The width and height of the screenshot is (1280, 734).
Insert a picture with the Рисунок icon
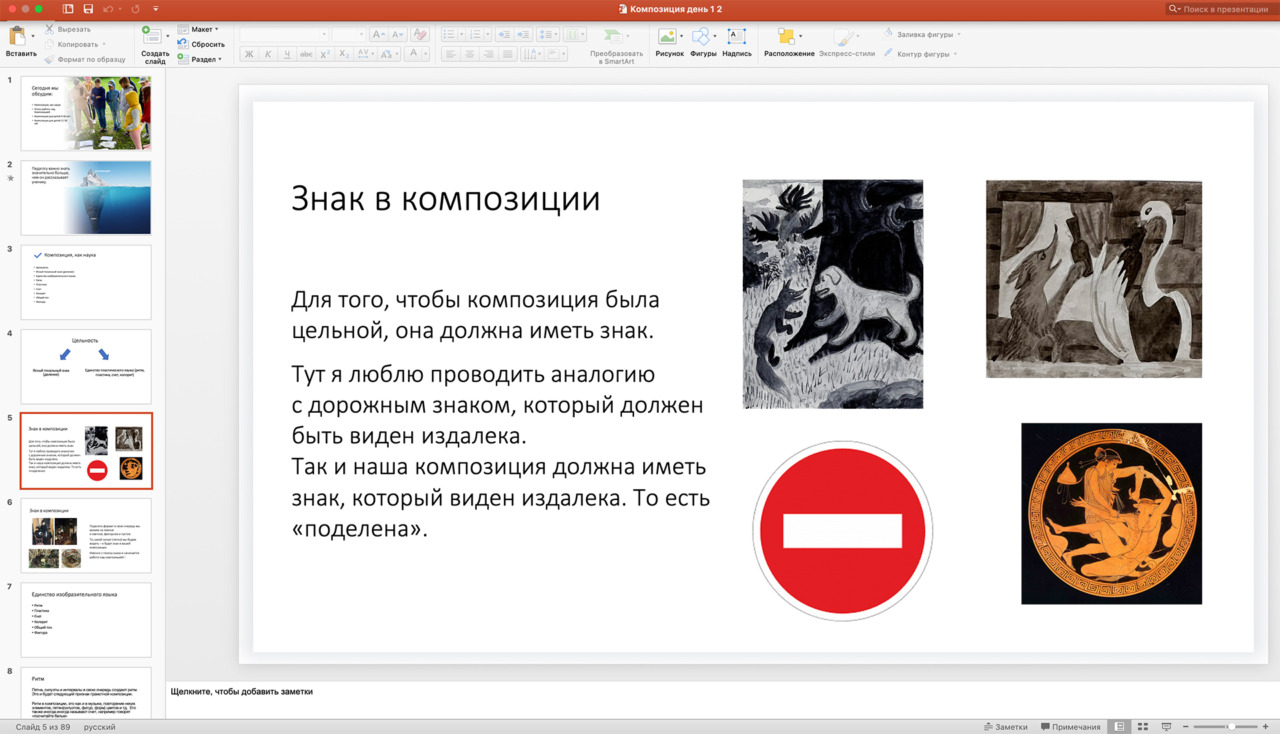click(666, 36)
